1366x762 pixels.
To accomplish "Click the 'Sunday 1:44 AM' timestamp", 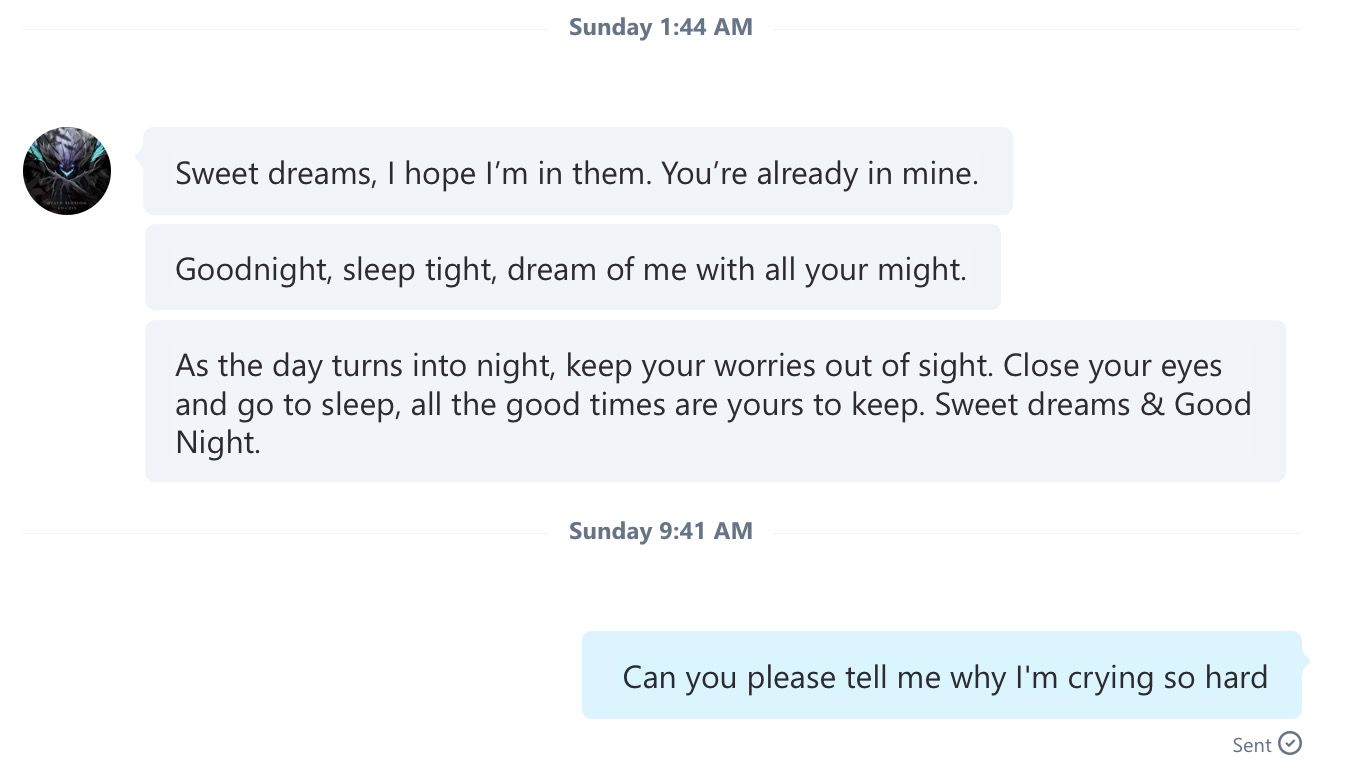I will [661, 27].
